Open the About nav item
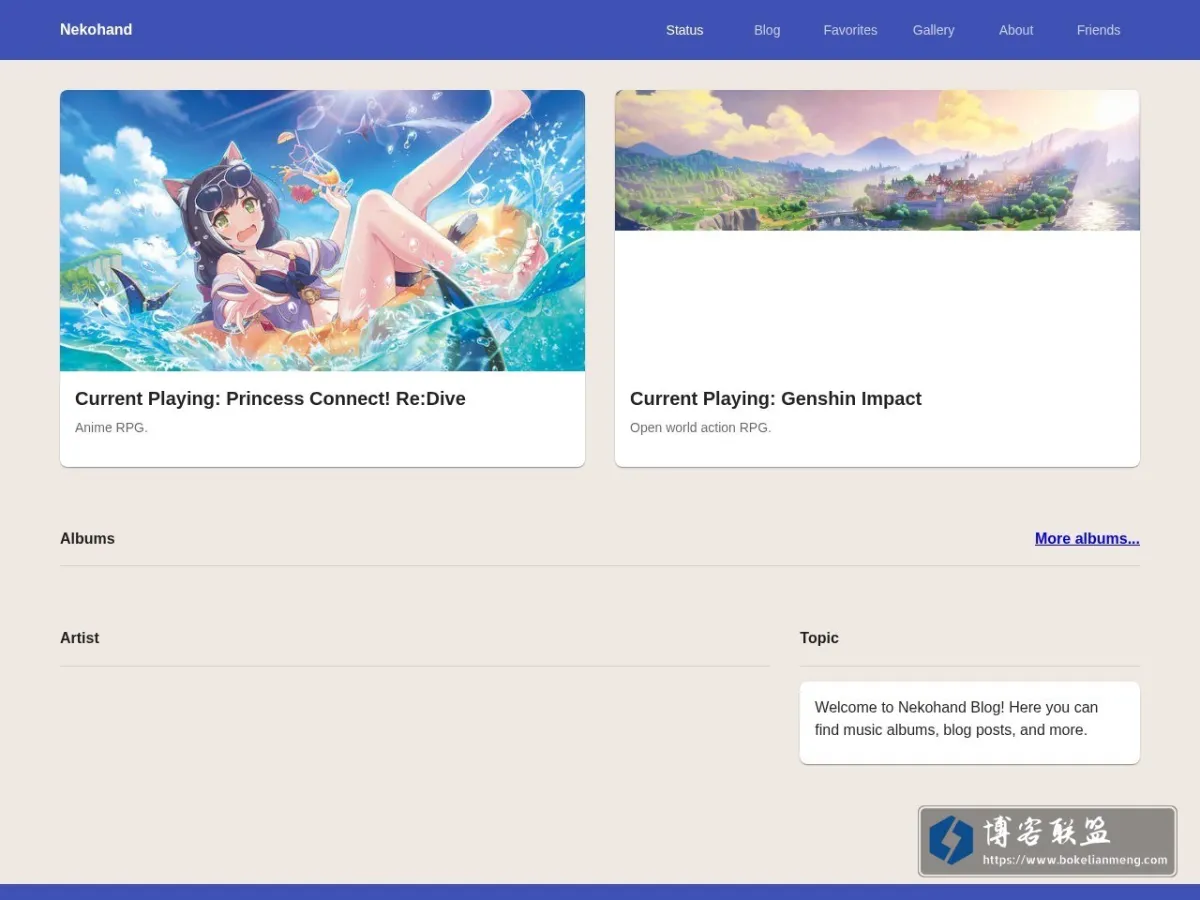 1016,30
